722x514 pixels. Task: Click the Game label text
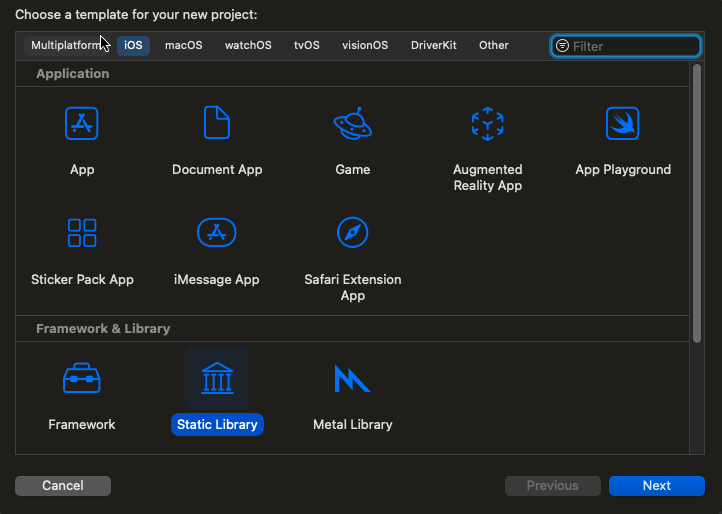[353, 169]
